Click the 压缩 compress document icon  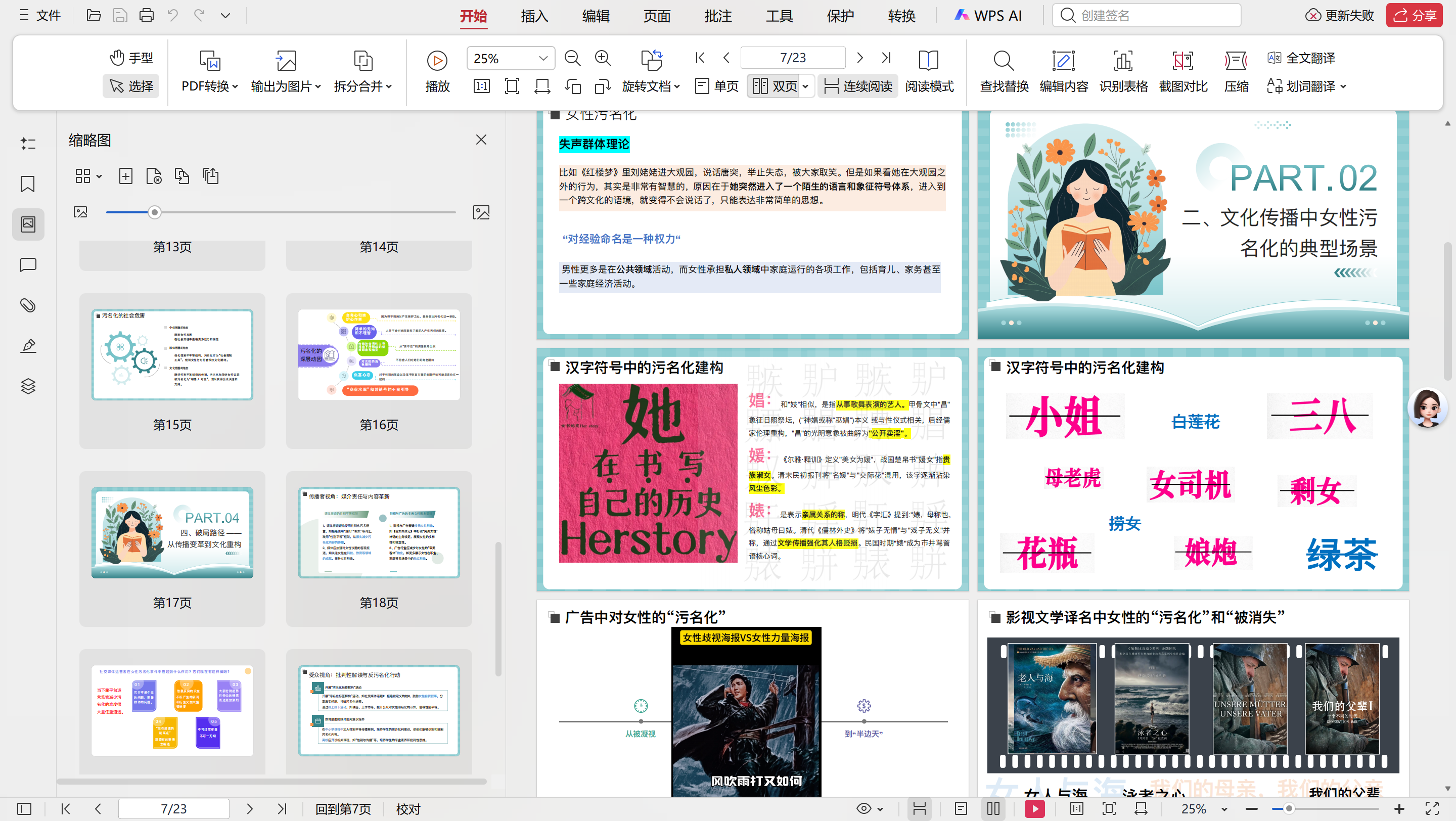tap(1236, 71)
